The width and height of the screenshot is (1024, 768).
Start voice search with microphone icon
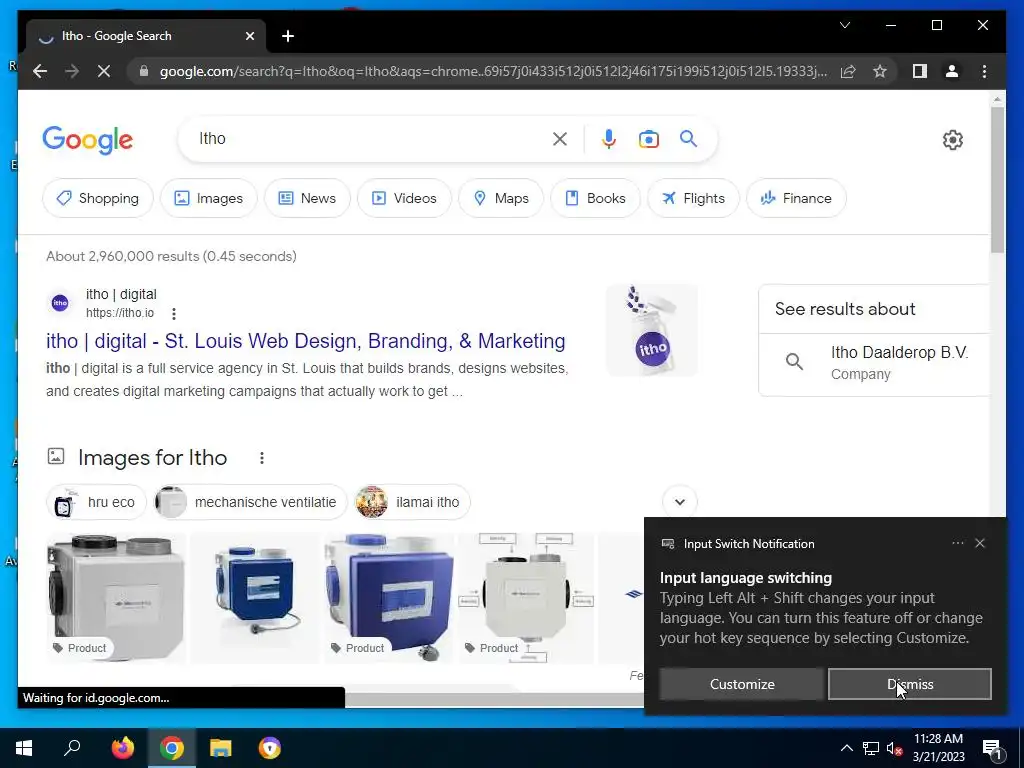coord(609,138)
